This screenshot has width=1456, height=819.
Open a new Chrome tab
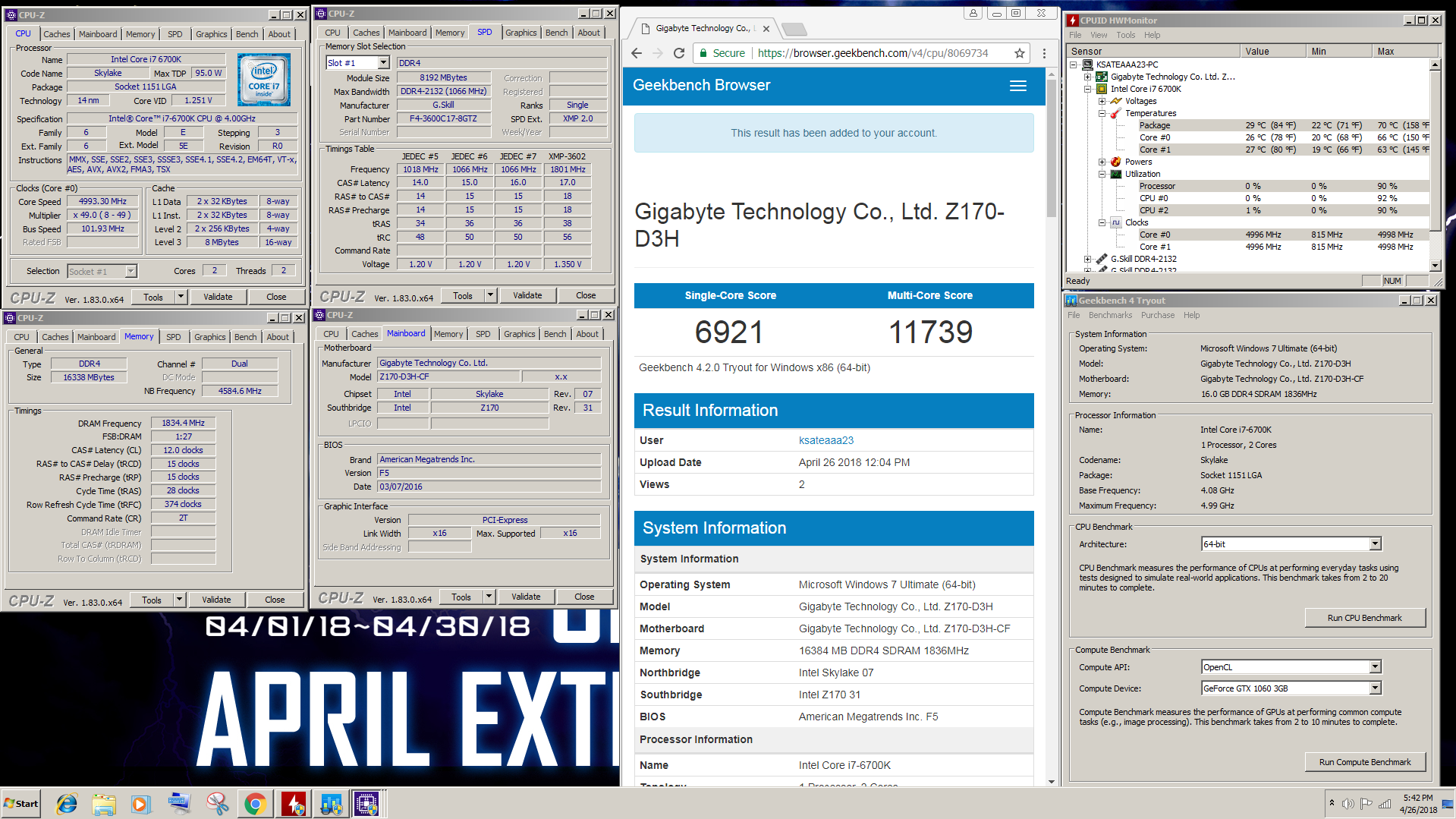click(794, 29)
